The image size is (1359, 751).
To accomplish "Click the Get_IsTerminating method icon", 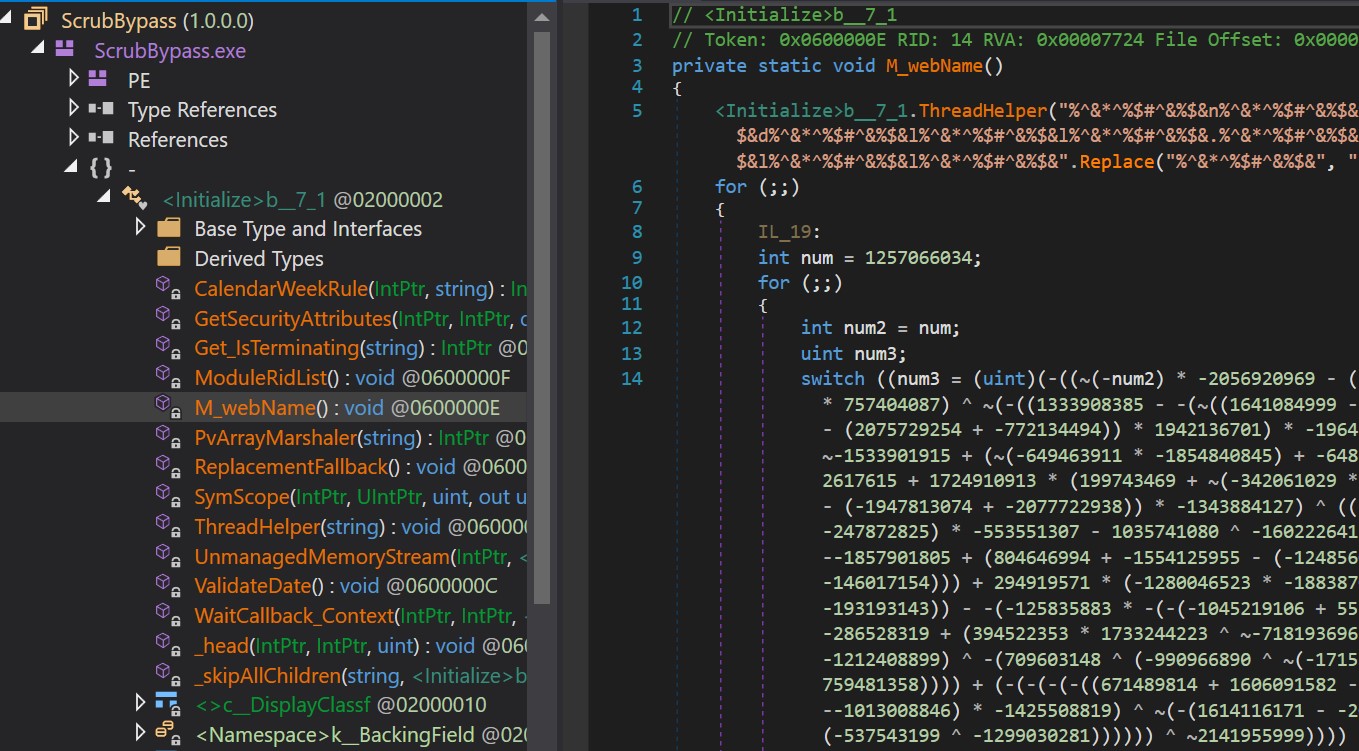I will pos(167,347).
